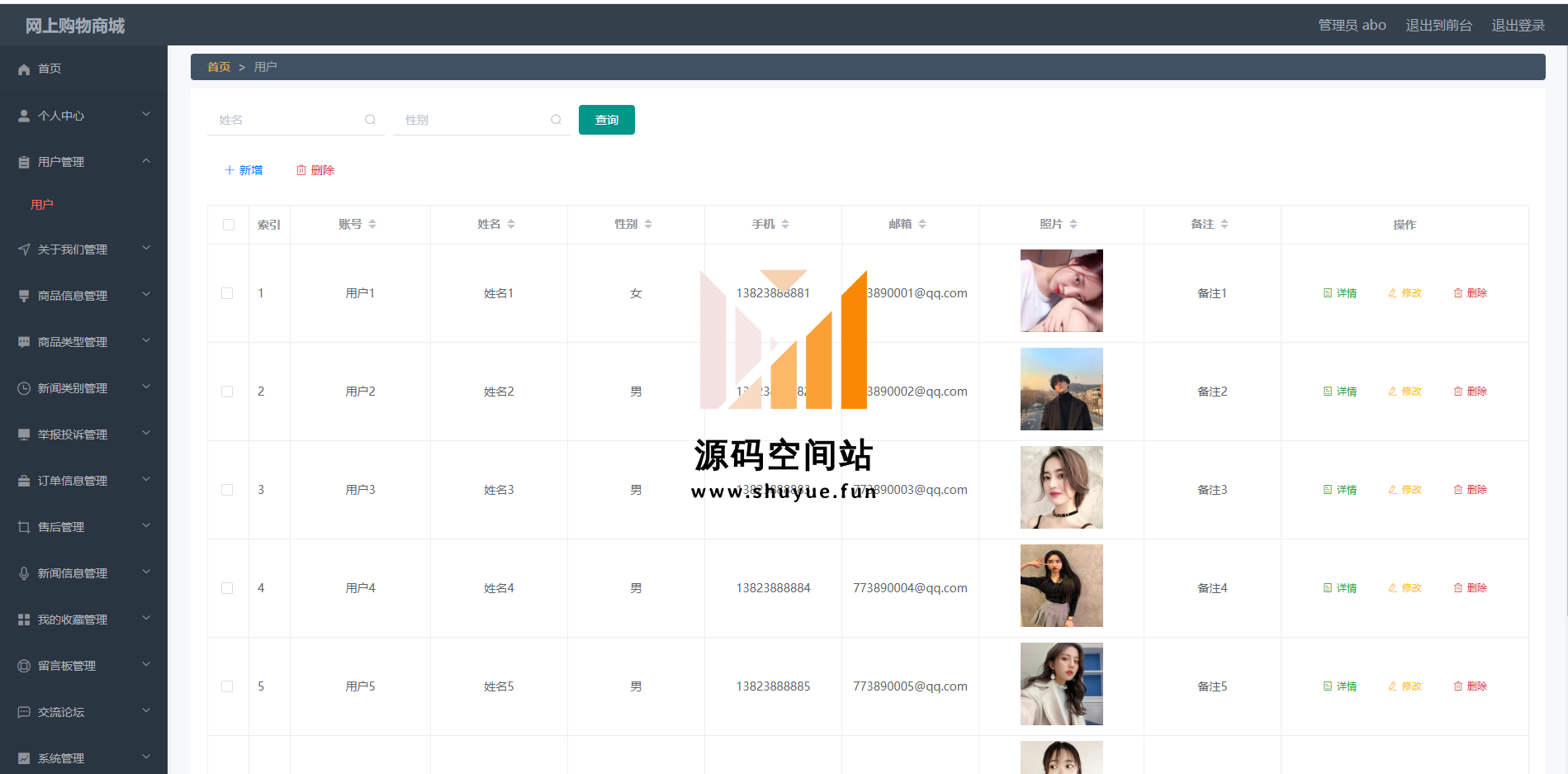
Task: Open 留言板管理 menu label
Action: 67,666
